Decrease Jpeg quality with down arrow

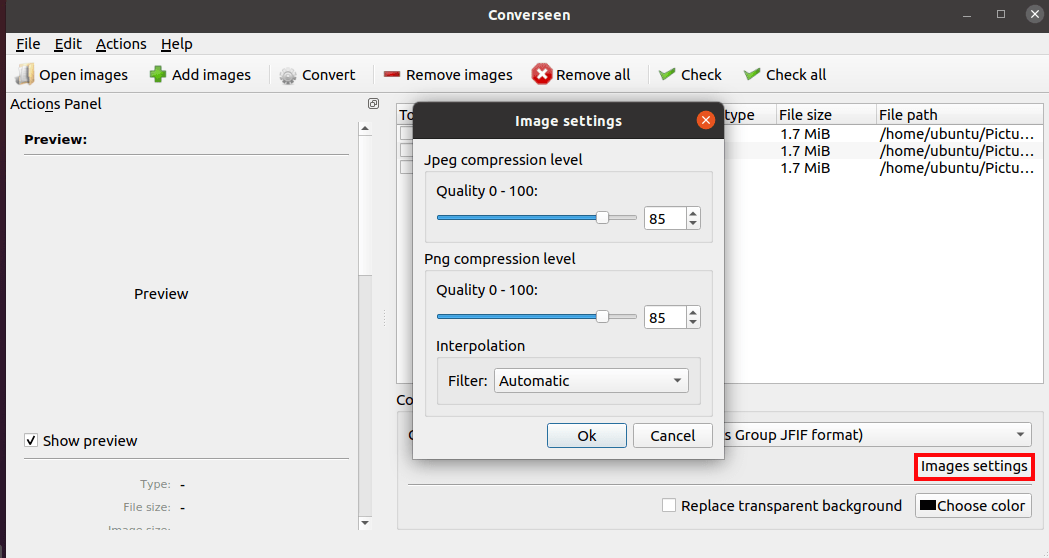(x=693, y=223)
